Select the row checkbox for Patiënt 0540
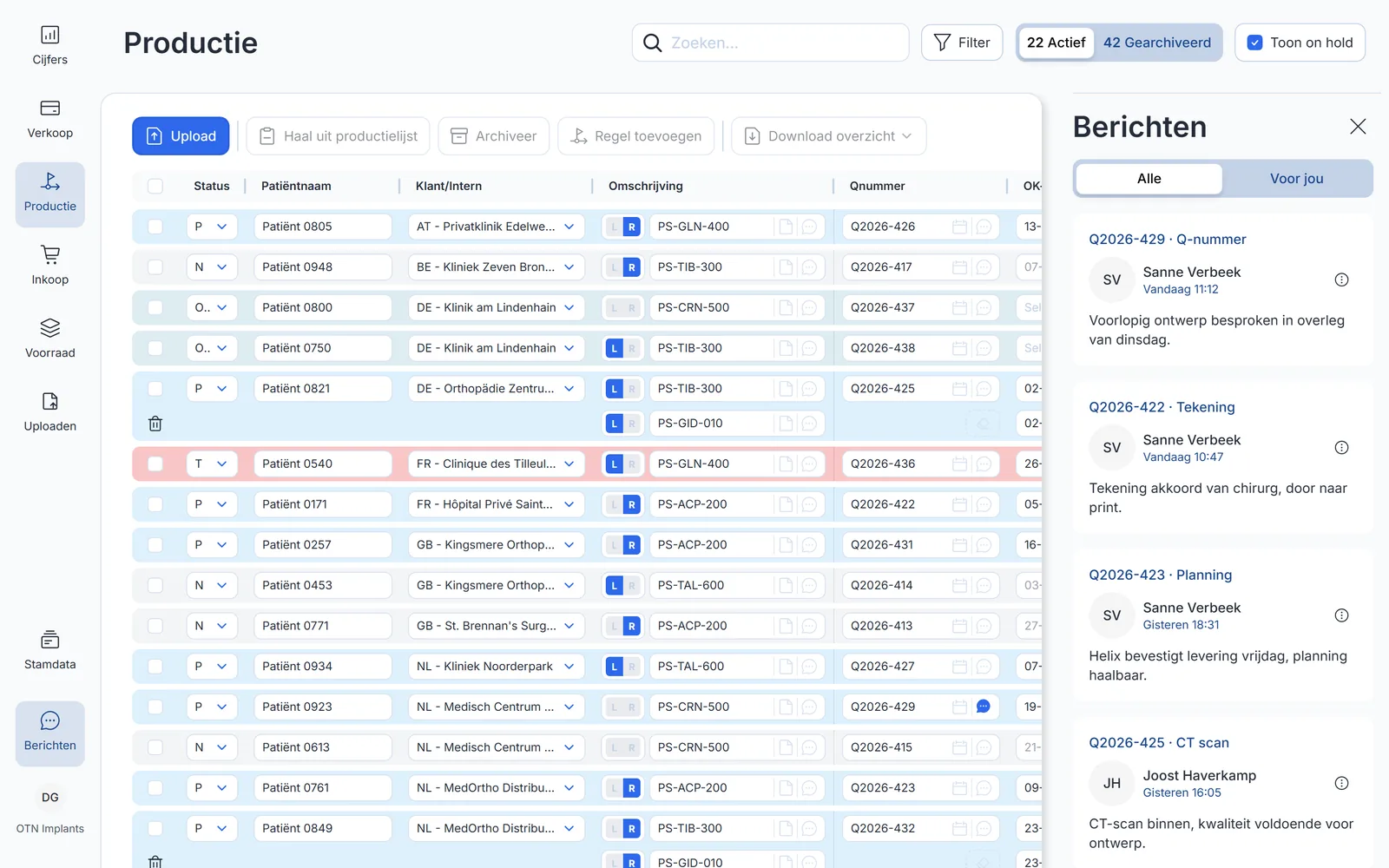 tap(155, 464)
